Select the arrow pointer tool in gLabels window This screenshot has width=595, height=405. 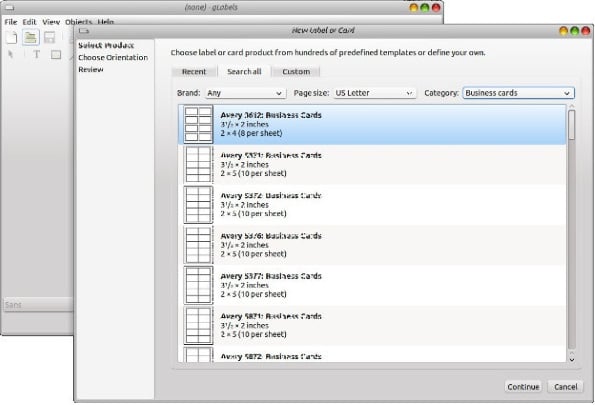pyautogui.click(x=11, y=55)
